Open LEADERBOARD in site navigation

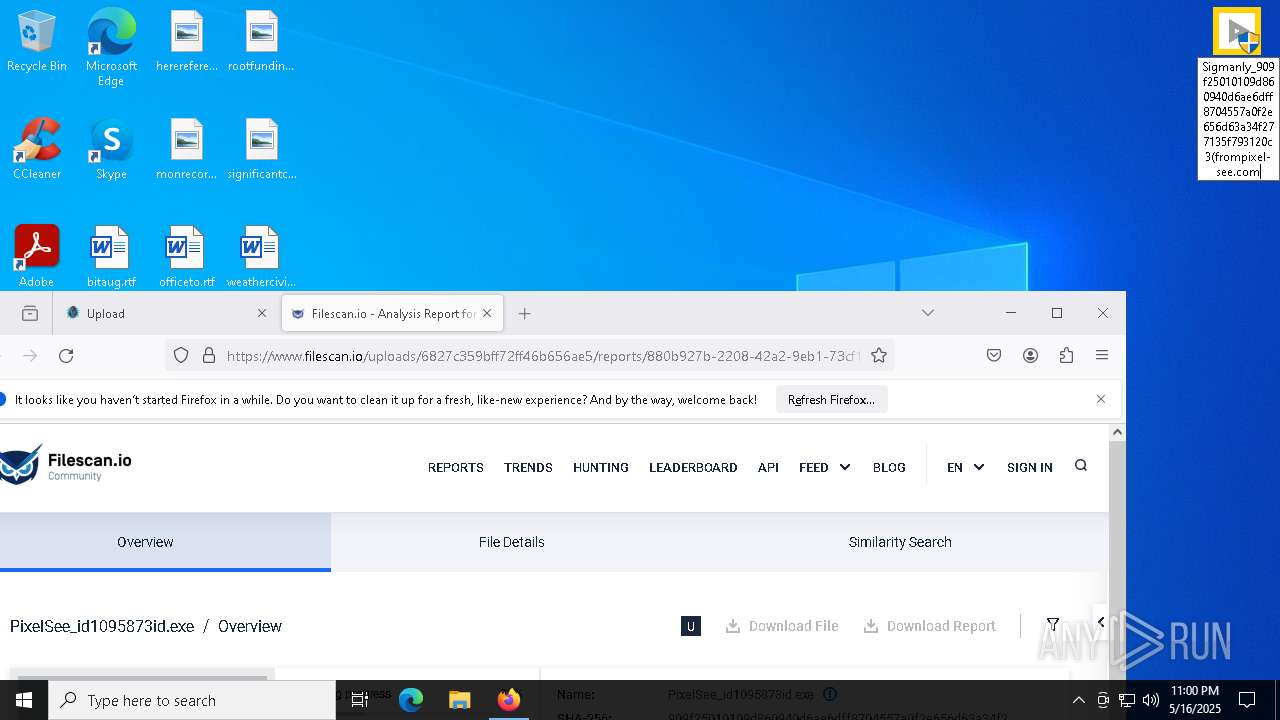pos(693,467)
